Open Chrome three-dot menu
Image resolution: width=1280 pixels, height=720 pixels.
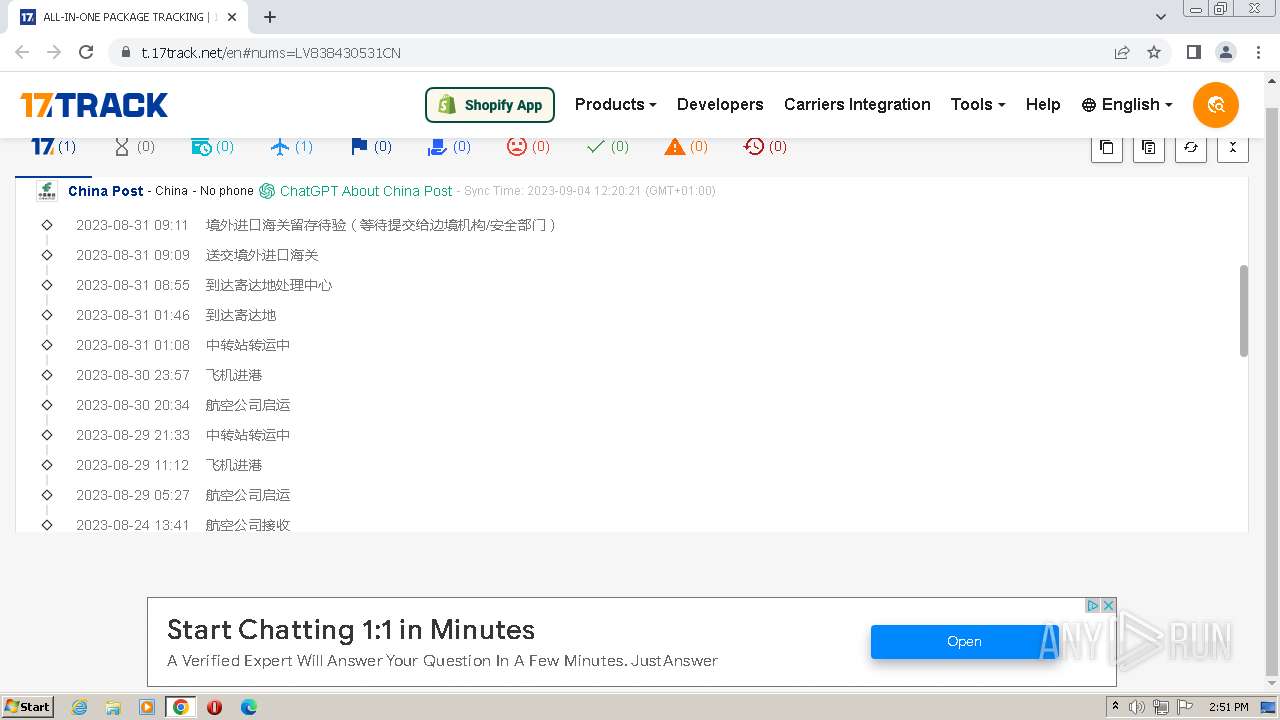pyautogui.click(x=1258, y=52)
